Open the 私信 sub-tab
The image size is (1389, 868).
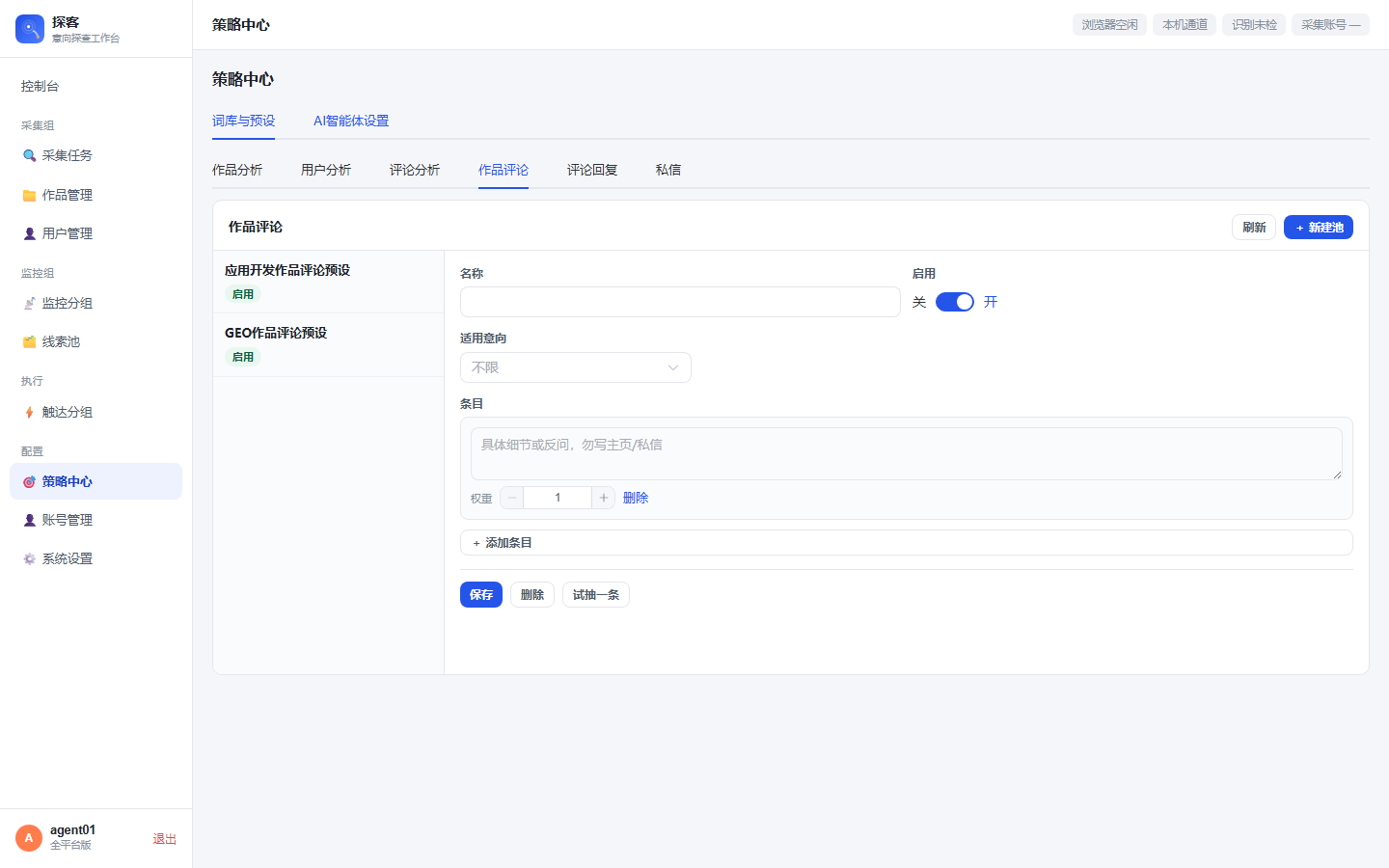(x=668, y=170)
